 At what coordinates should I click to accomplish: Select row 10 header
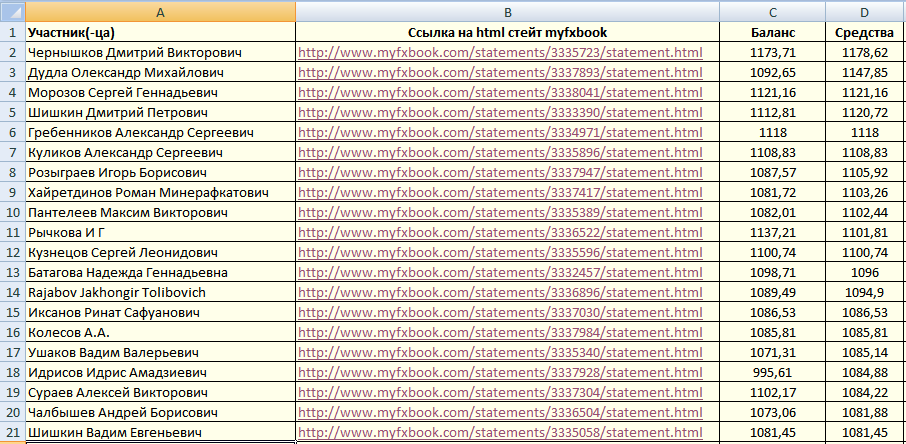click(x=12, y=212)
